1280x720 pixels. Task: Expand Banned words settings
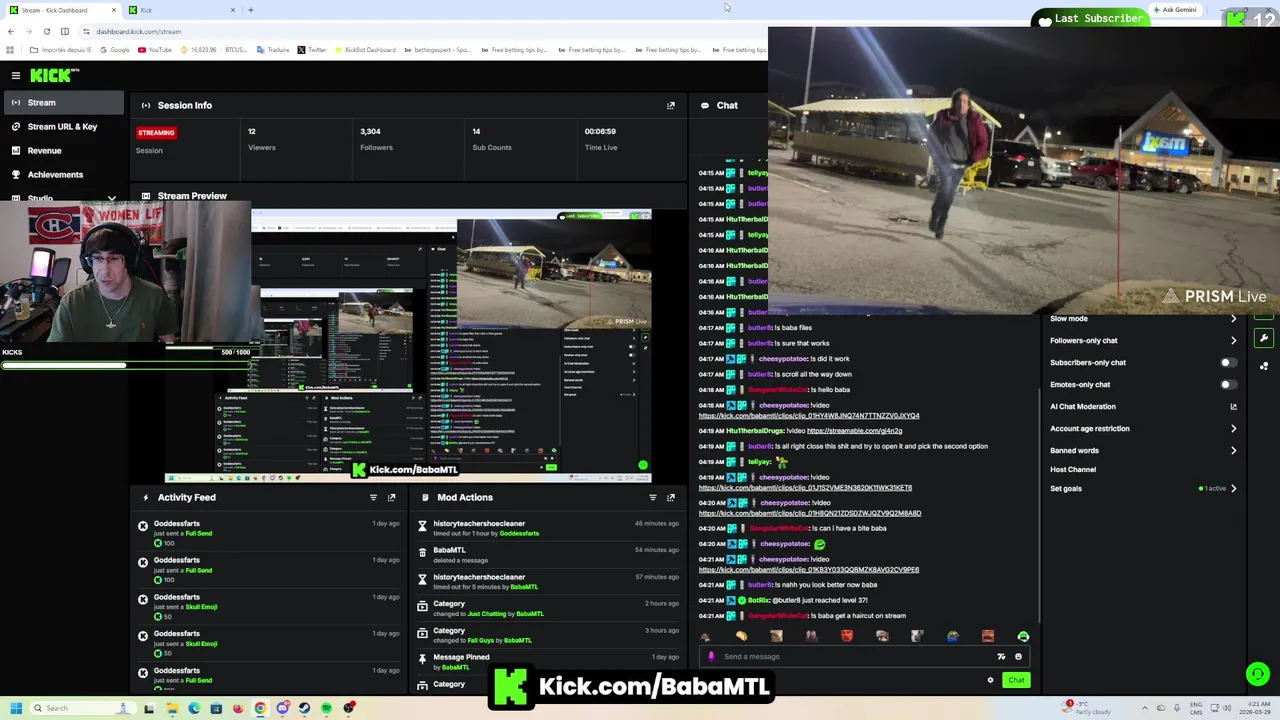coord(1144,450)
